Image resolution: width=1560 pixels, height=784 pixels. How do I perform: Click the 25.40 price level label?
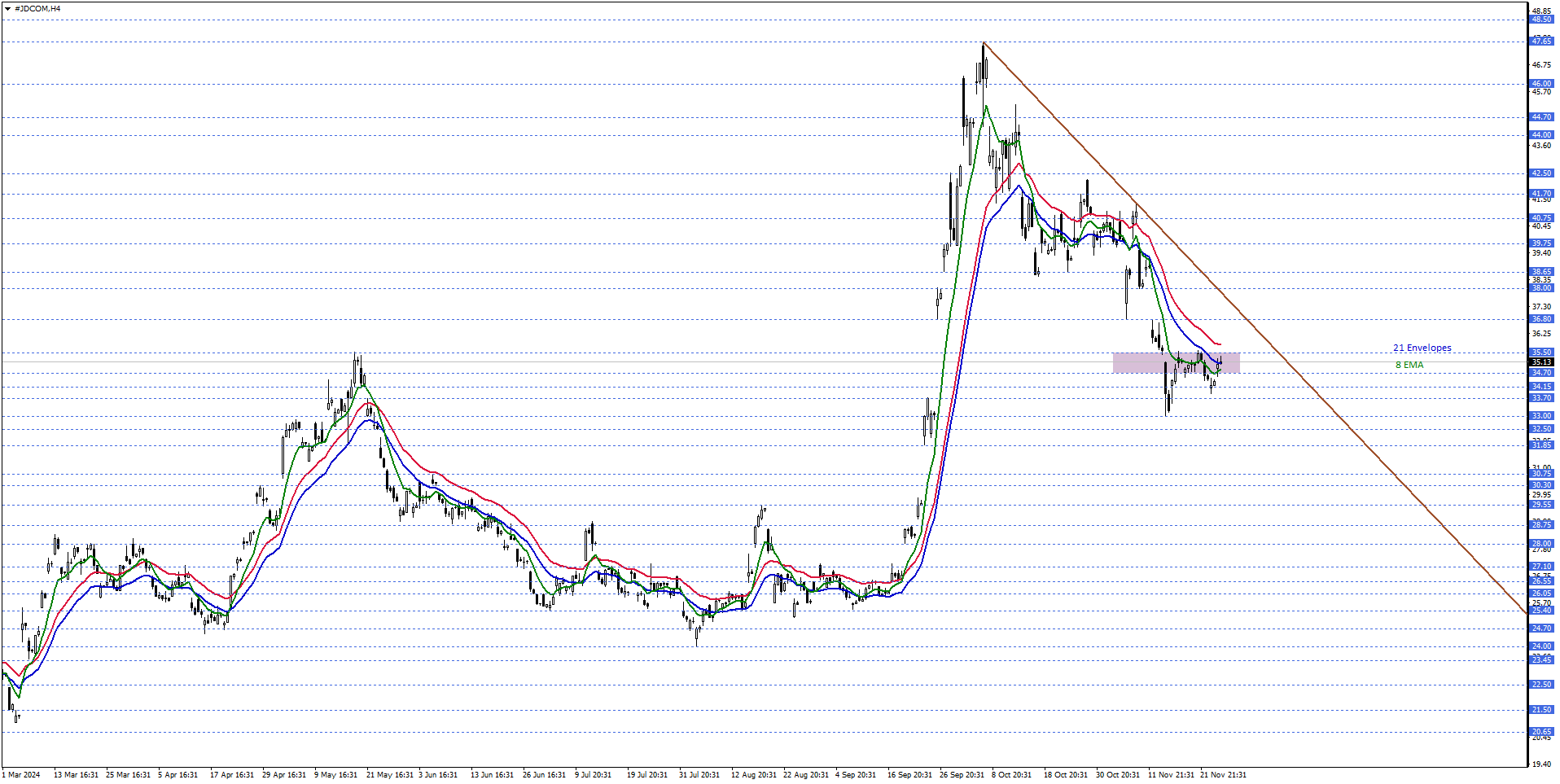1541,611
